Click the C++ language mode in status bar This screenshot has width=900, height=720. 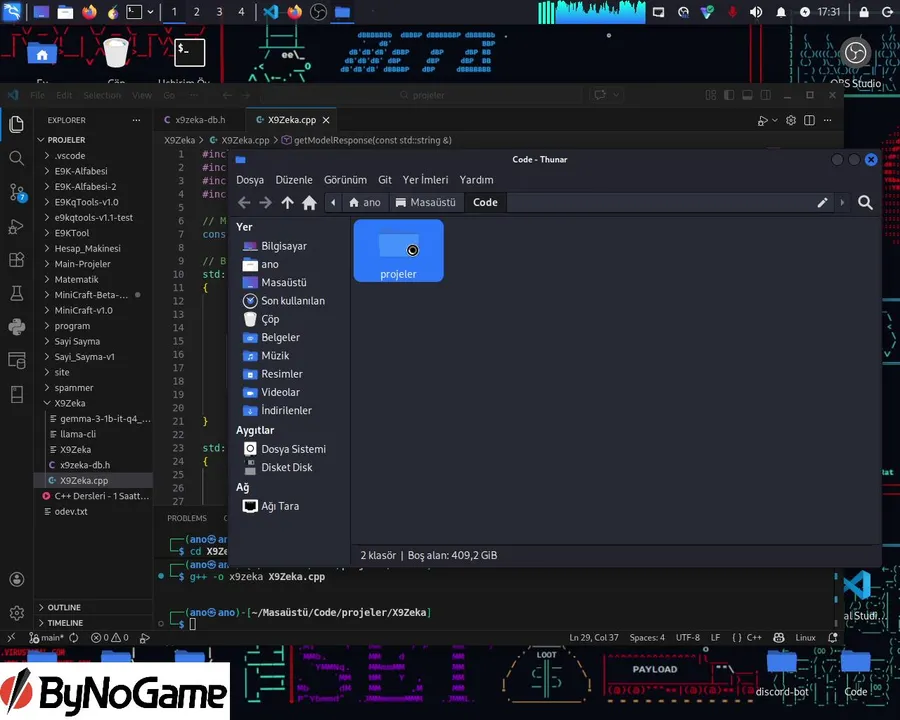(754, 637)
